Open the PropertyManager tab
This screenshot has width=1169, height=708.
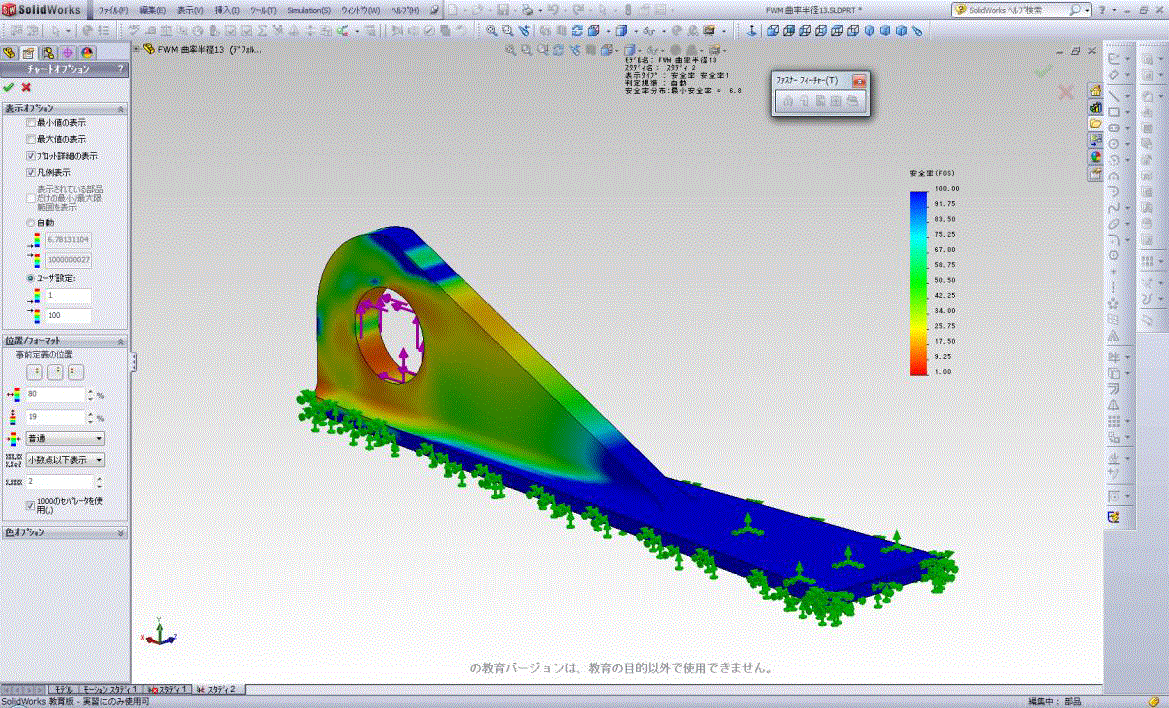click(x=28, y=53)
